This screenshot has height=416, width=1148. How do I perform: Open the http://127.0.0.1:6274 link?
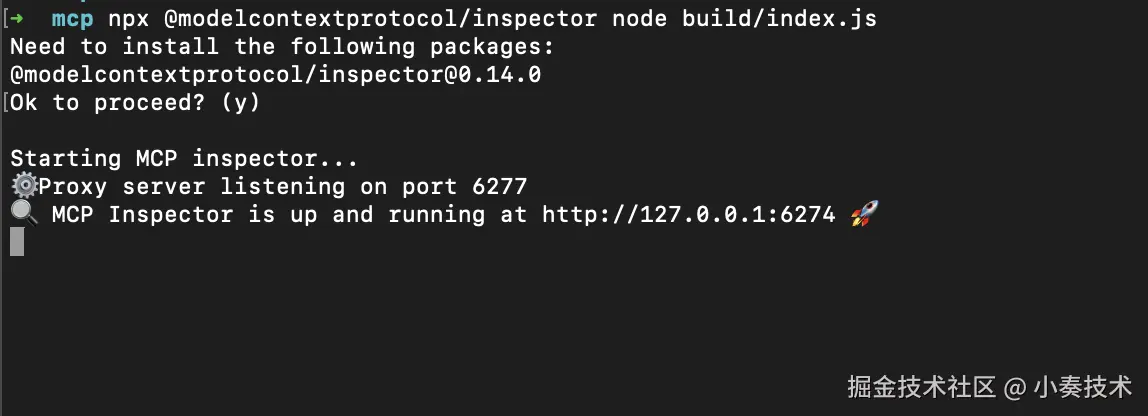click(x=688, y=214)
